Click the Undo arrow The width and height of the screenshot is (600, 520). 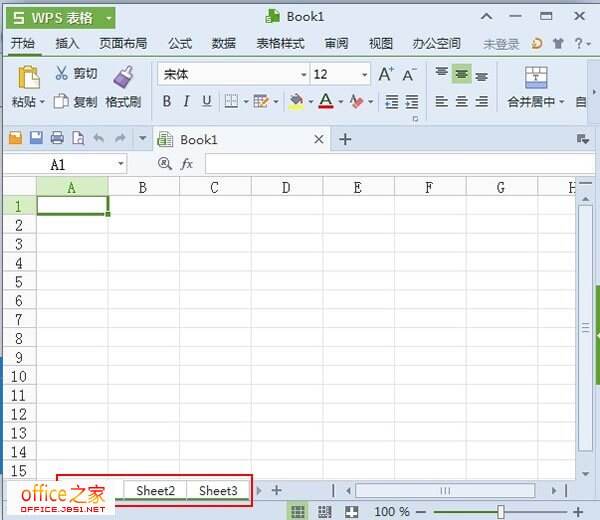click(99, 138)
